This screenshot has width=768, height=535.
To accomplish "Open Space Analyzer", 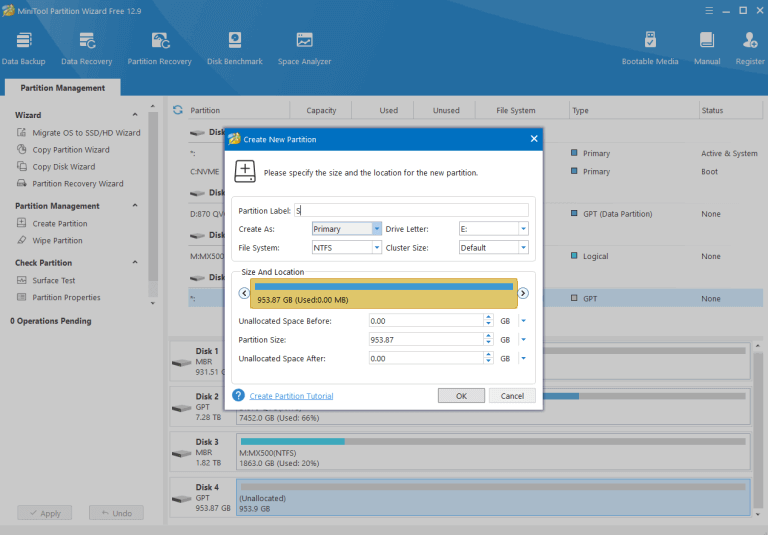I will tap(304, 49).
